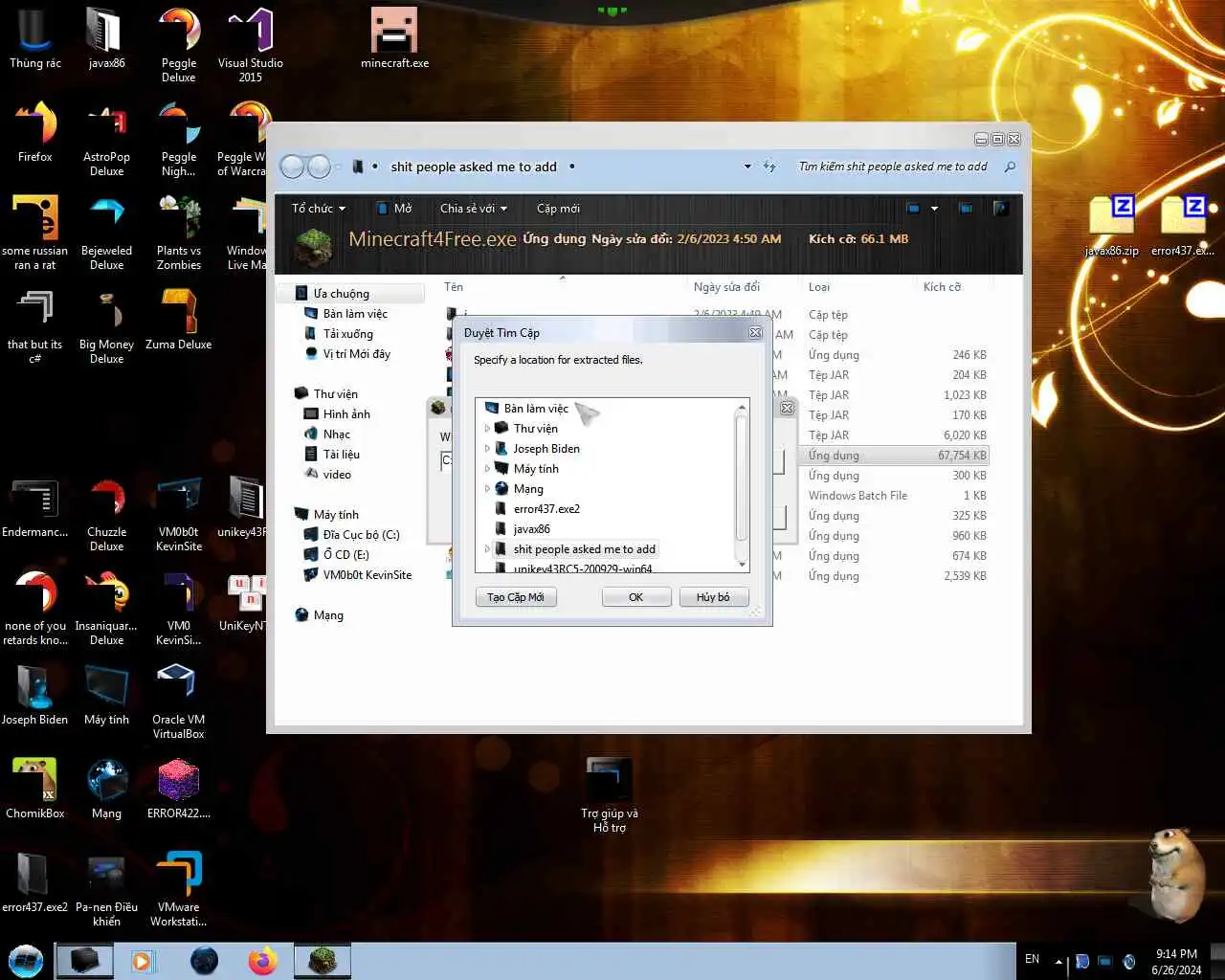The height and width of the screenshot is (980, 1225).
Task: Launch Zuma Deluxe desktop icon
Action: pyautogui.click(x=179, y=320)
